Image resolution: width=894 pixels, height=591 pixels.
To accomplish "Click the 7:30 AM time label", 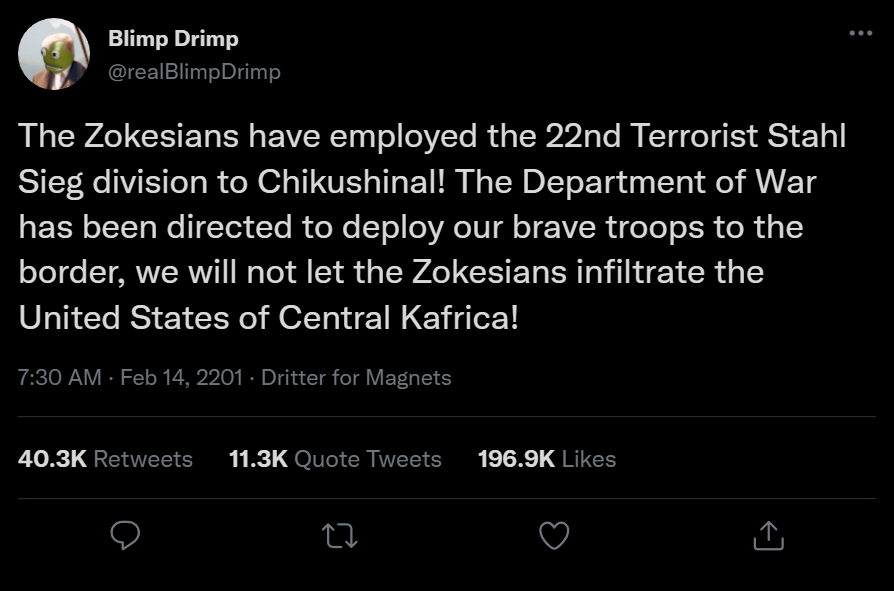I will tap(61, 378).
